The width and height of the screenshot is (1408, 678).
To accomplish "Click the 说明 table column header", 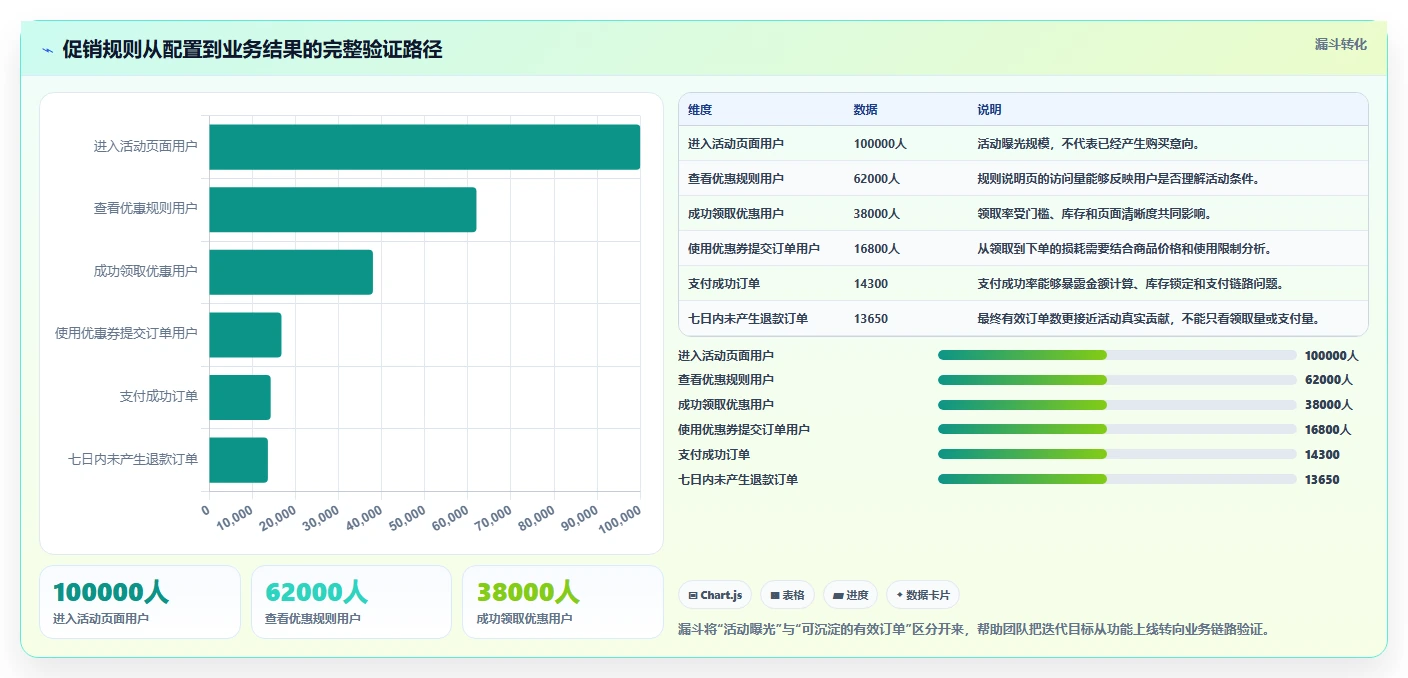I will (989, 109).
